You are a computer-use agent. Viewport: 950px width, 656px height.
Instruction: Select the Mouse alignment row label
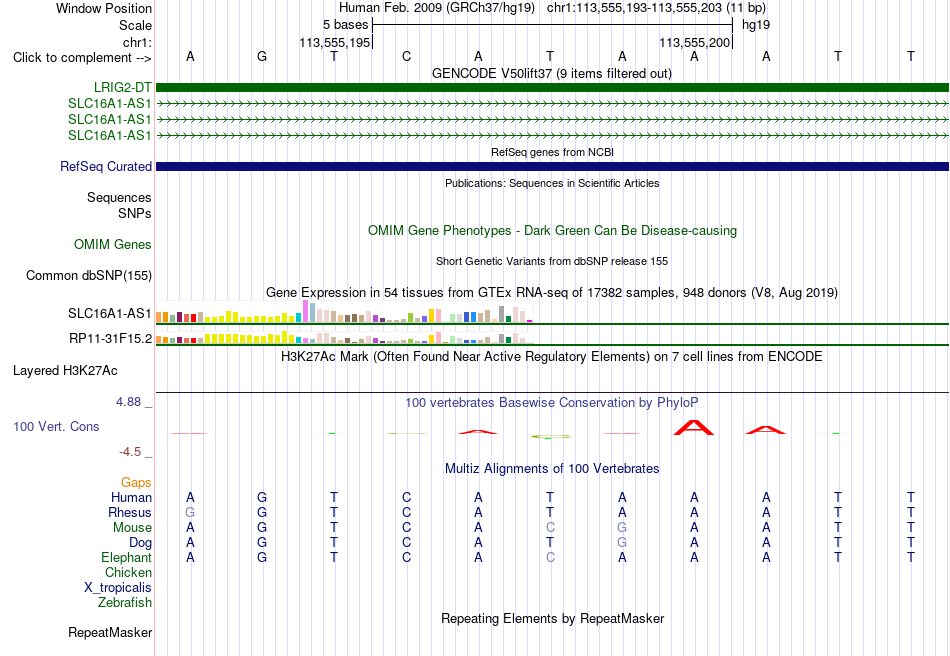click(x=132, y=528)
